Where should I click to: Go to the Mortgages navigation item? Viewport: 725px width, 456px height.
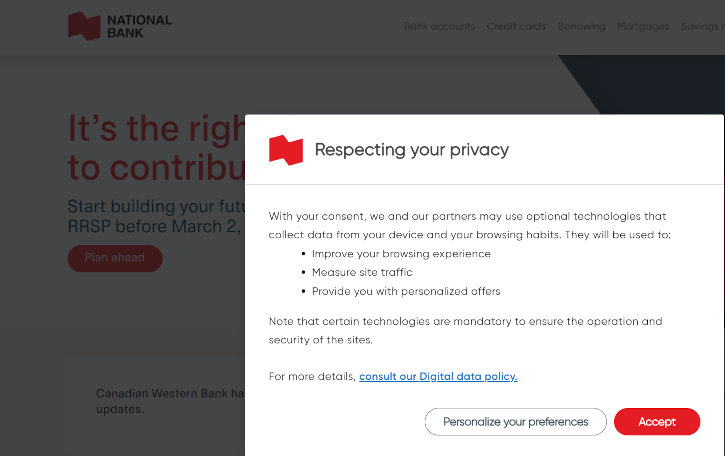click(x=643, y=26)
